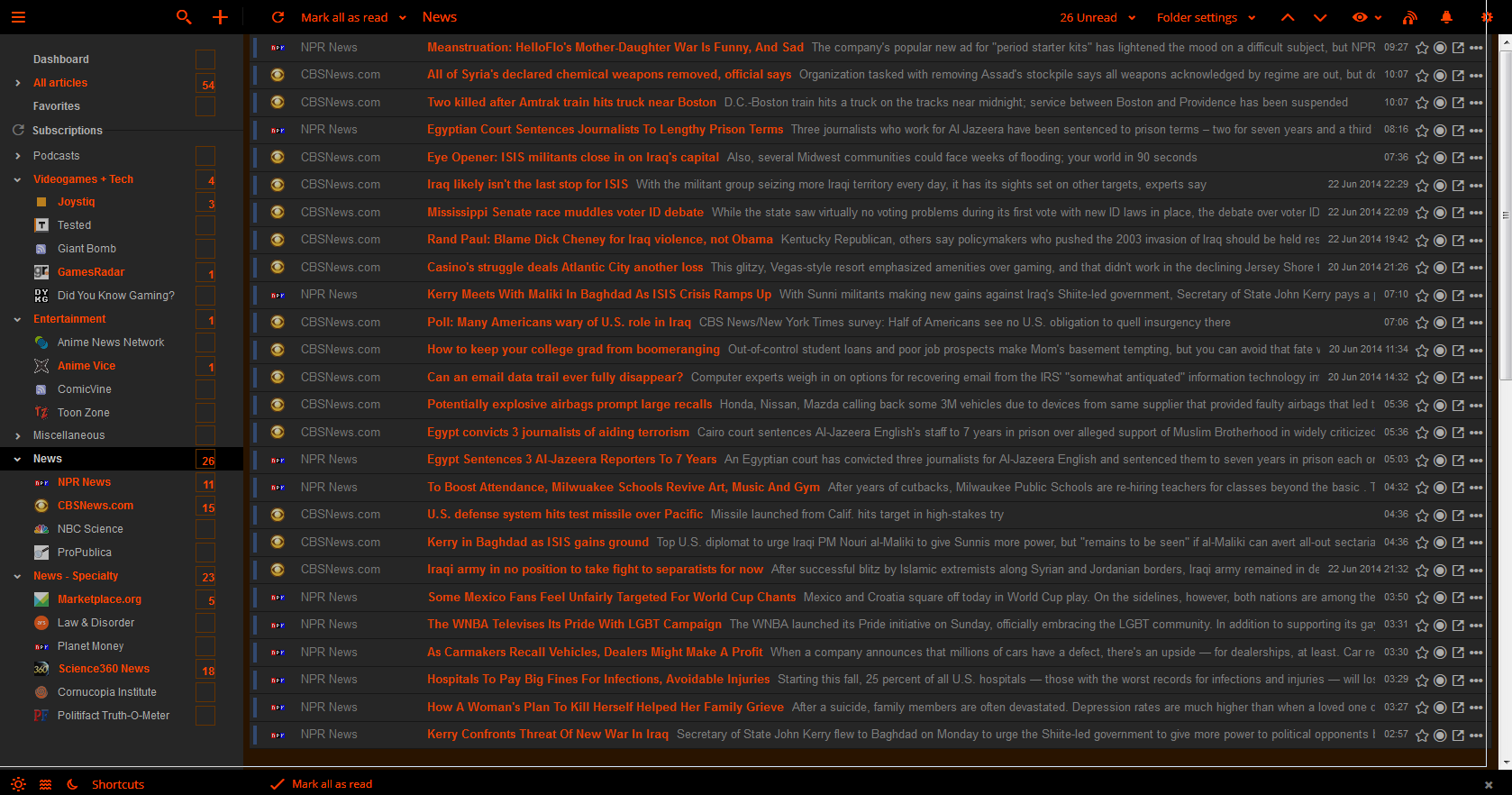Expand the Podcasts folder
Screen dimensions: 1512x795
(18, 156)
